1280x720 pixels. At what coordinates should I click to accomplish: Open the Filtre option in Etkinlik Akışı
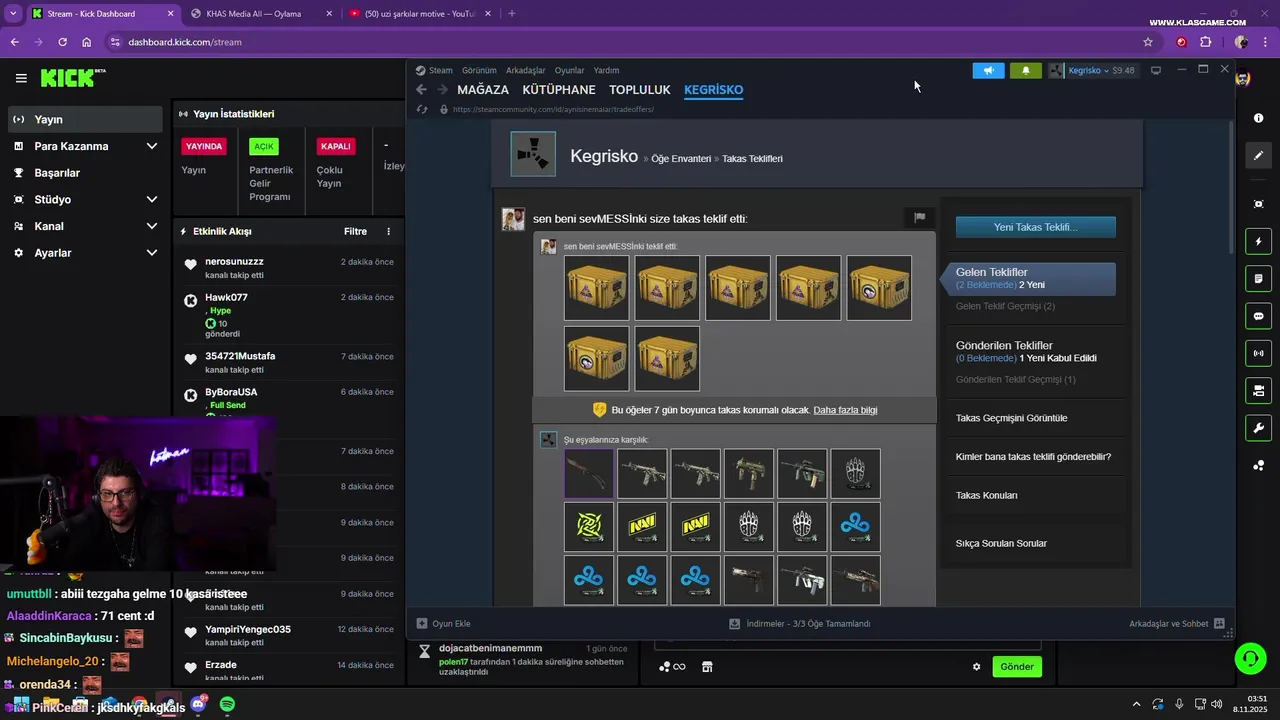pos(355,231)
